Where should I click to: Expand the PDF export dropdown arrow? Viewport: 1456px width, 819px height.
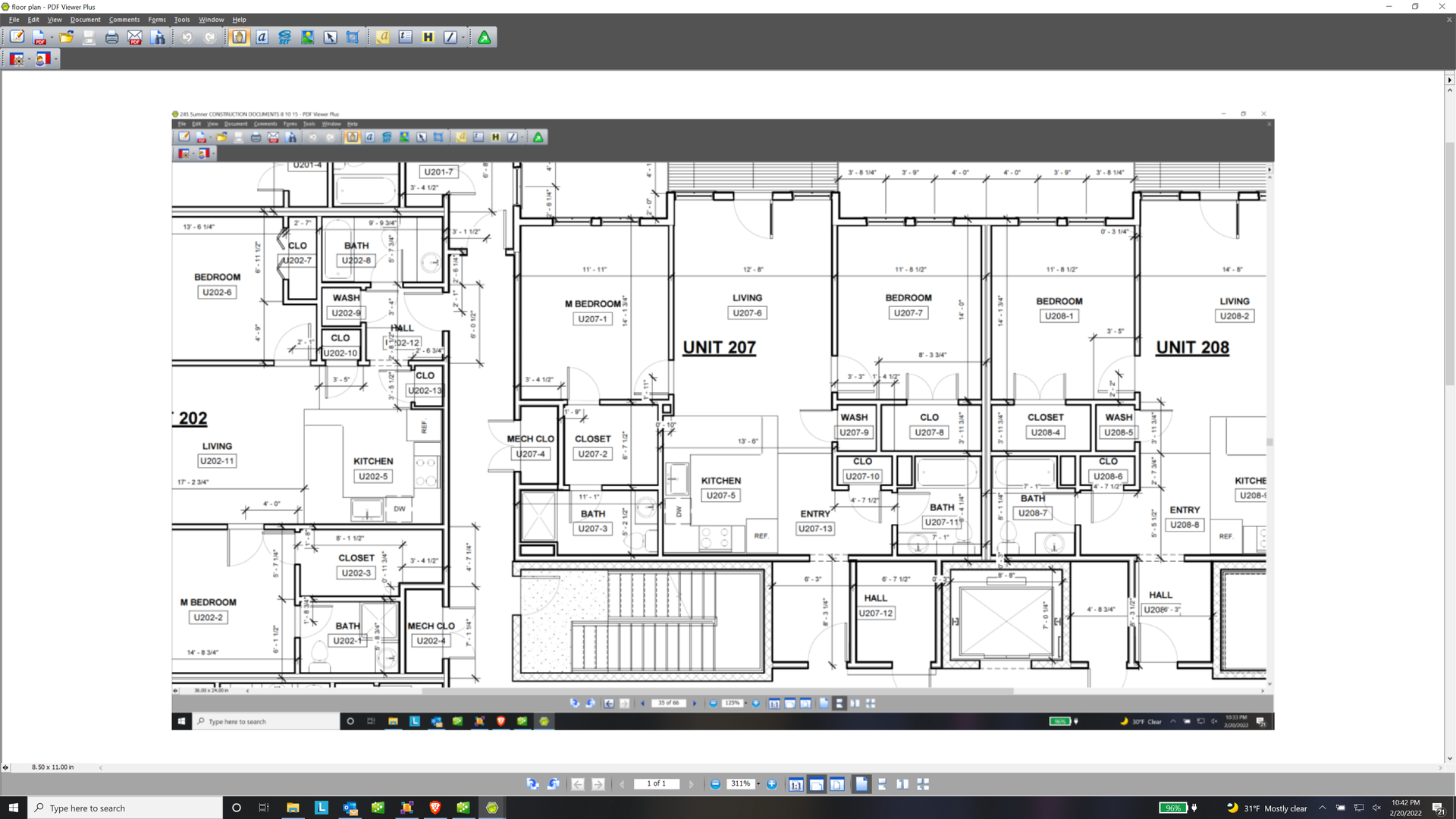pos(52,37)
